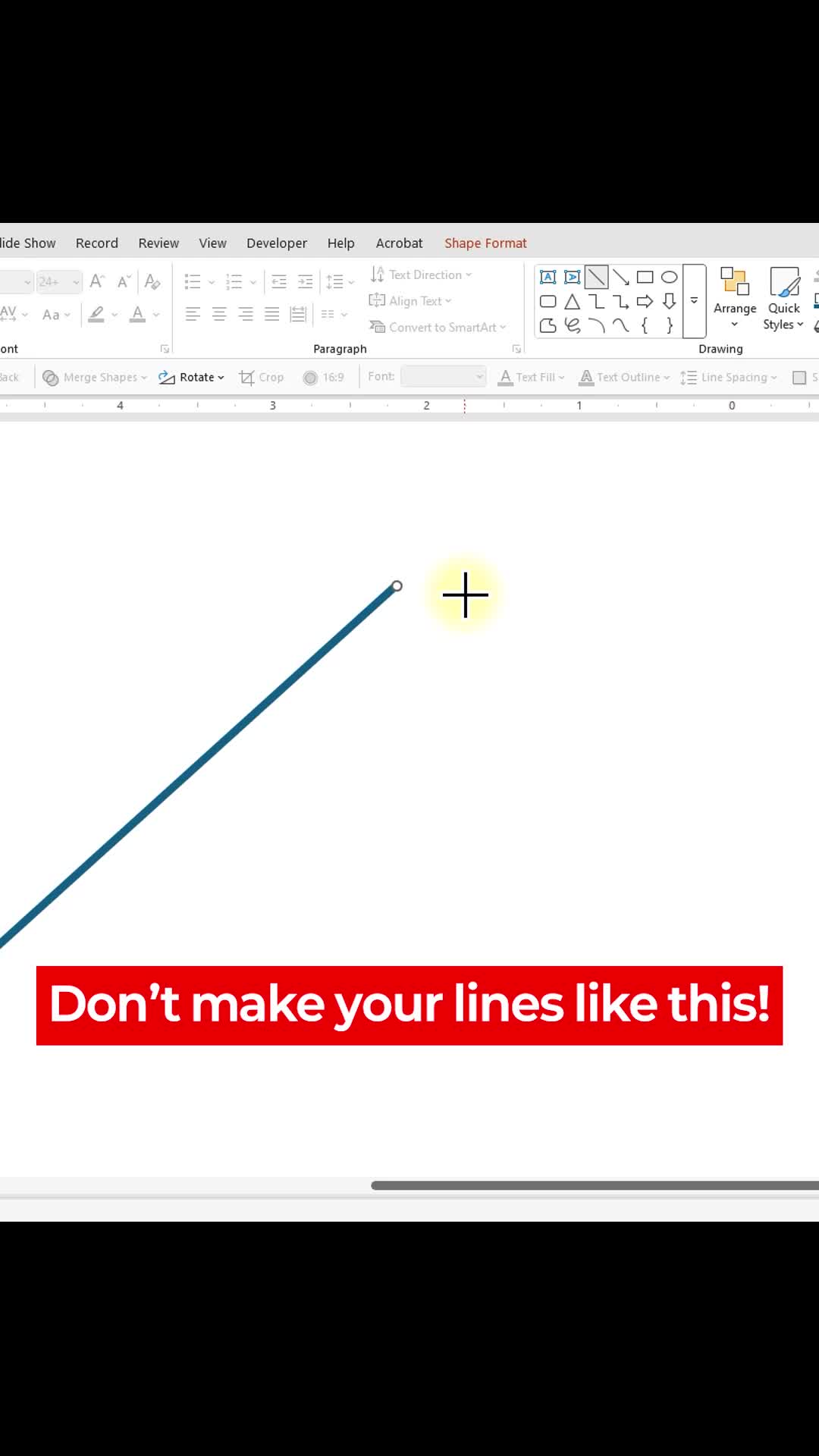Viewport: 819px width, 1456px height.
Task: Select the Curve shape tool
Action: (621, 326)
